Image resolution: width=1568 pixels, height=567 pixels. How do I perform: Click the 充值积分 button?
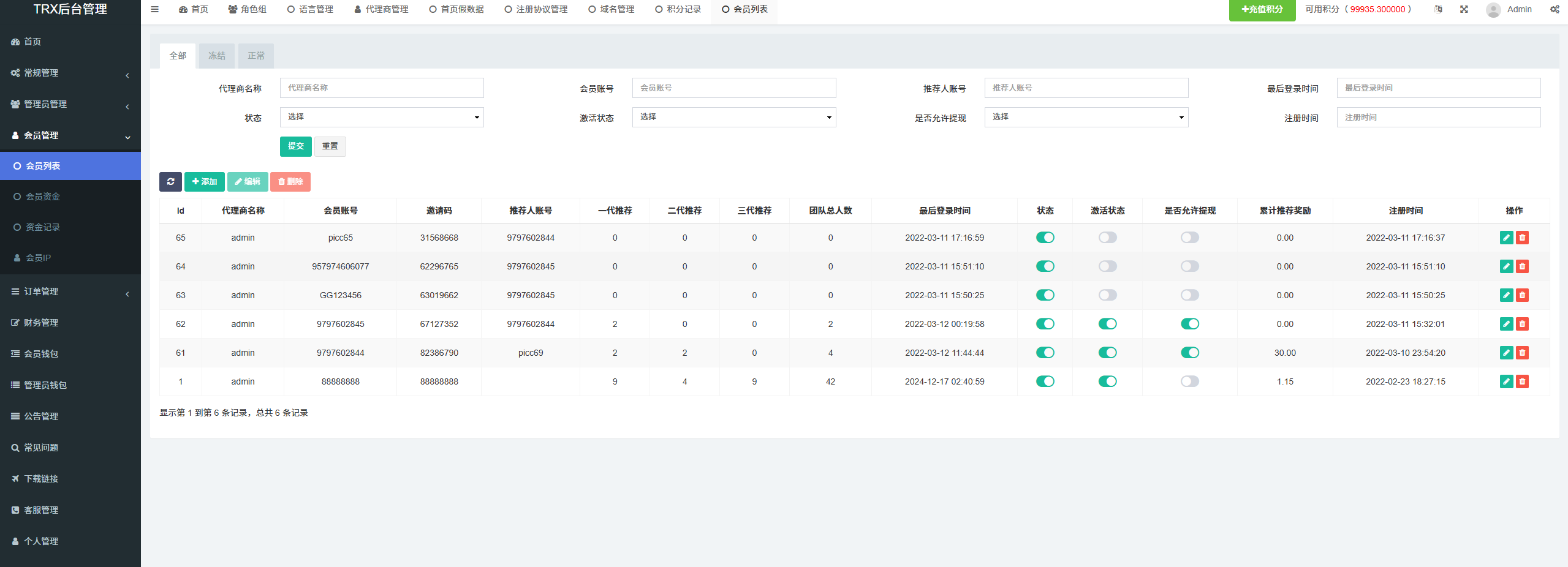point(1262,10)
